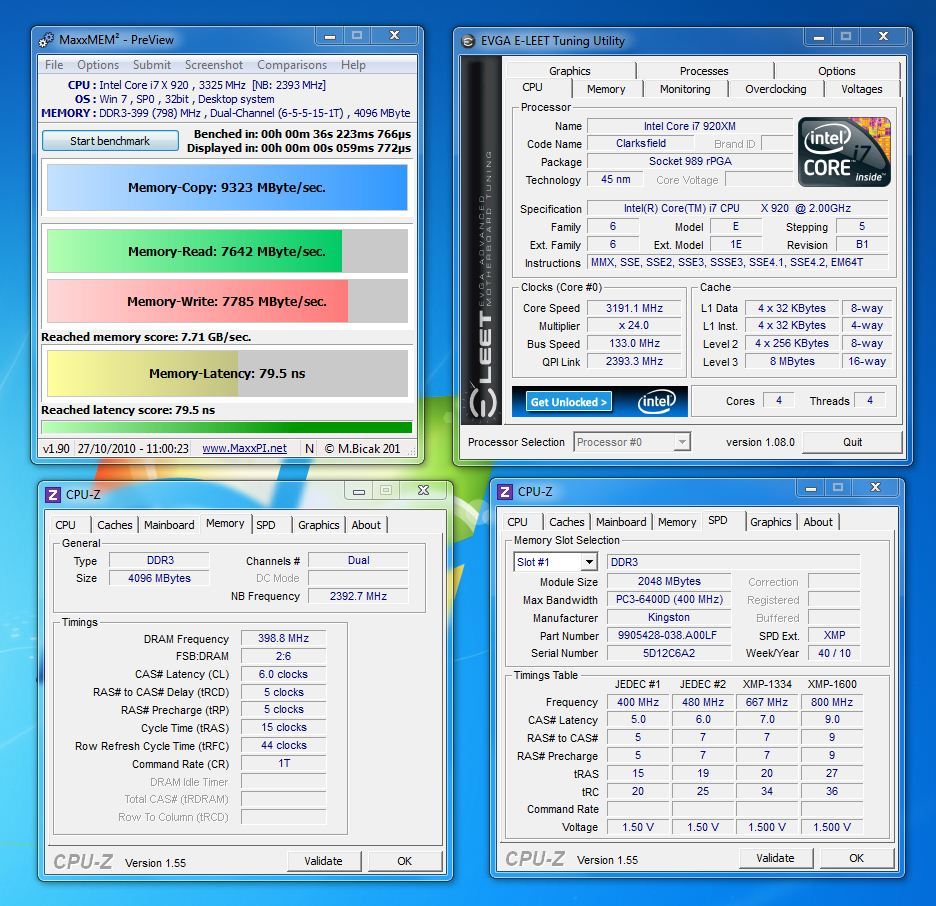Switch to the Processes tab in E-LEET
Viewport: 936px width, 906px height.
click(704, 71)
